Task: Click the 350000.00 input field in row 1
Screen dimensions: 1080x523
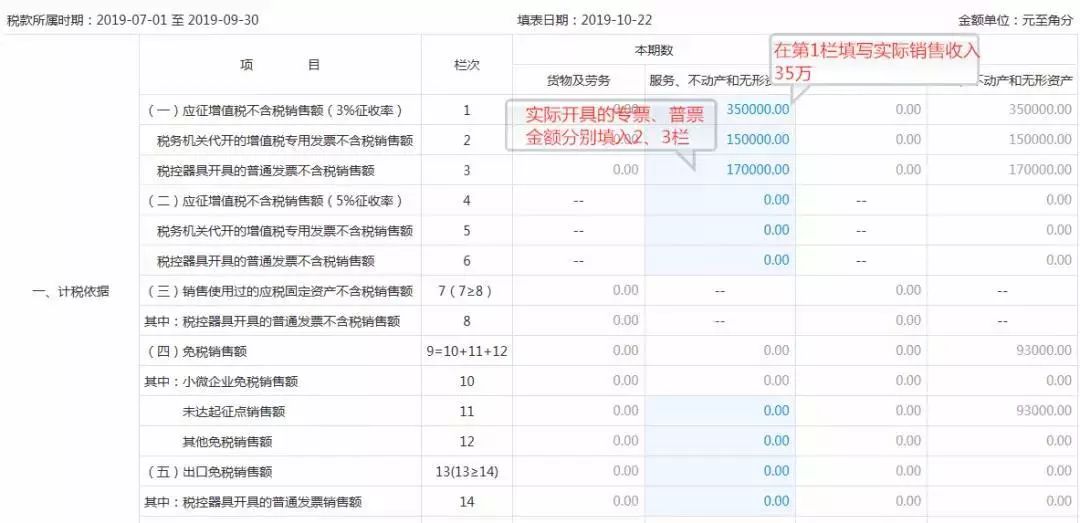Action: (720, 110)
